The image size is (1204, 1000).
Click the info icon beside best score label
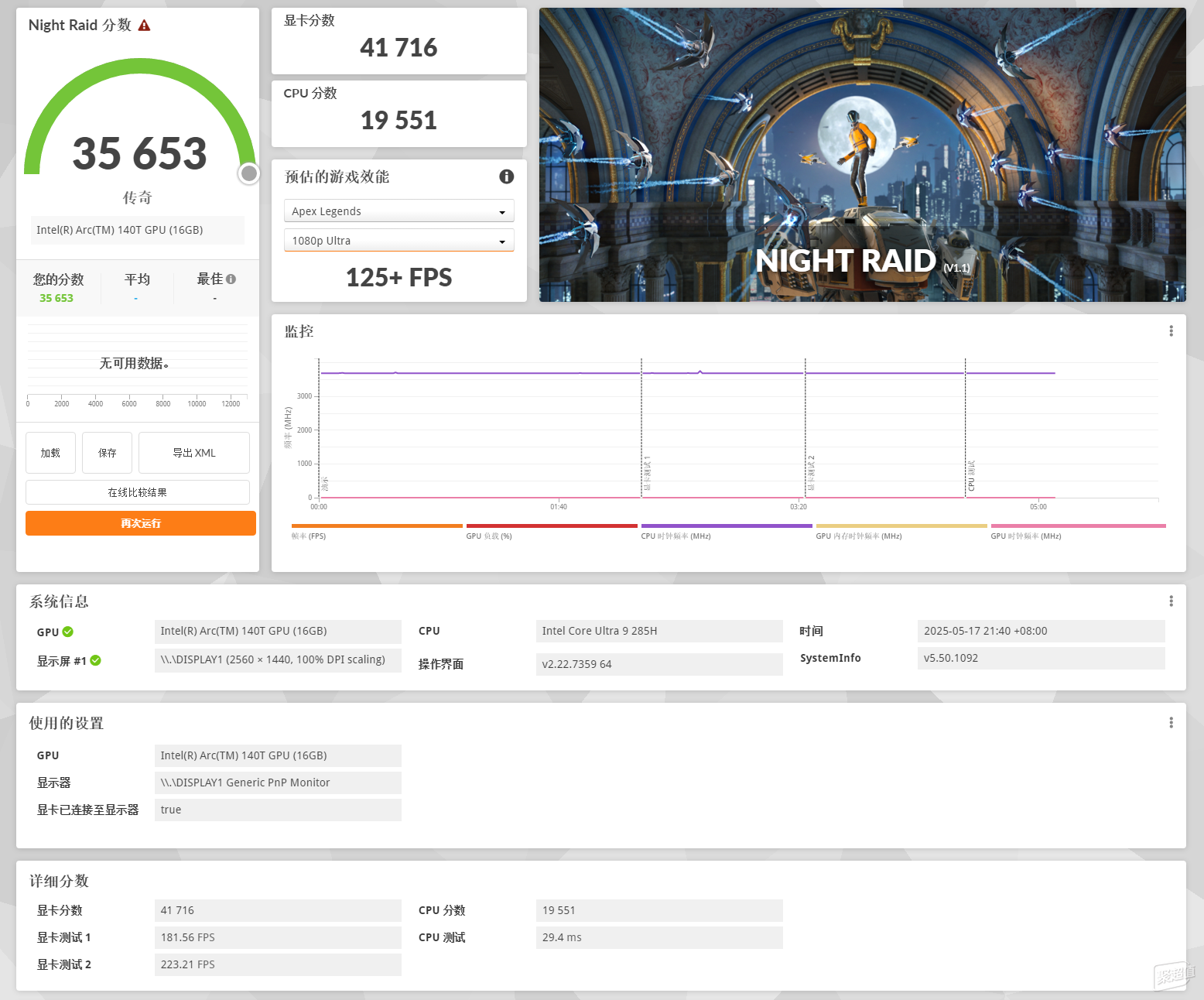coord(231,279)
